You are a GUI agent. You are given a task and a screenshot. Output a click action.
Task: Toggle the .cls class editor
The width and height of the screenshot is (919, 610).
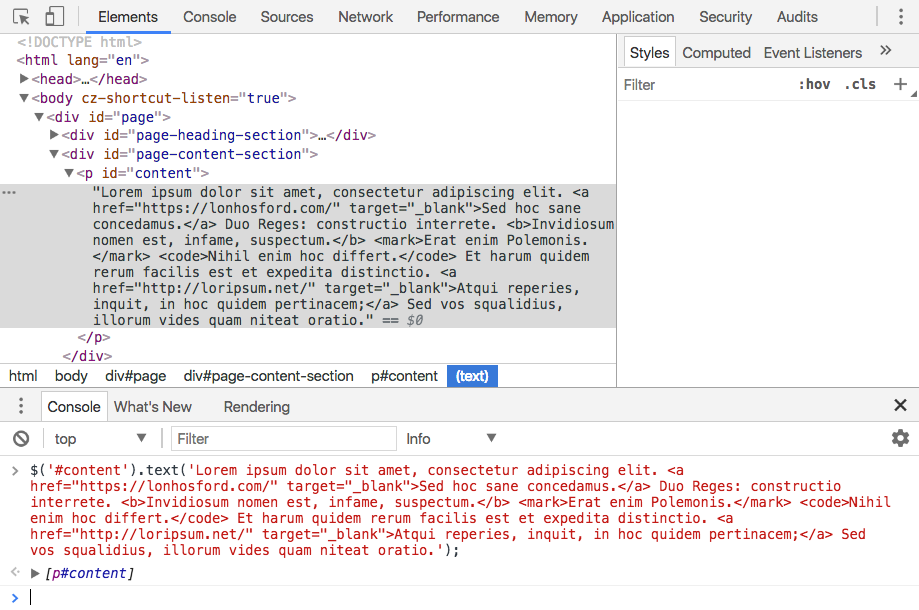click(860, 84)
